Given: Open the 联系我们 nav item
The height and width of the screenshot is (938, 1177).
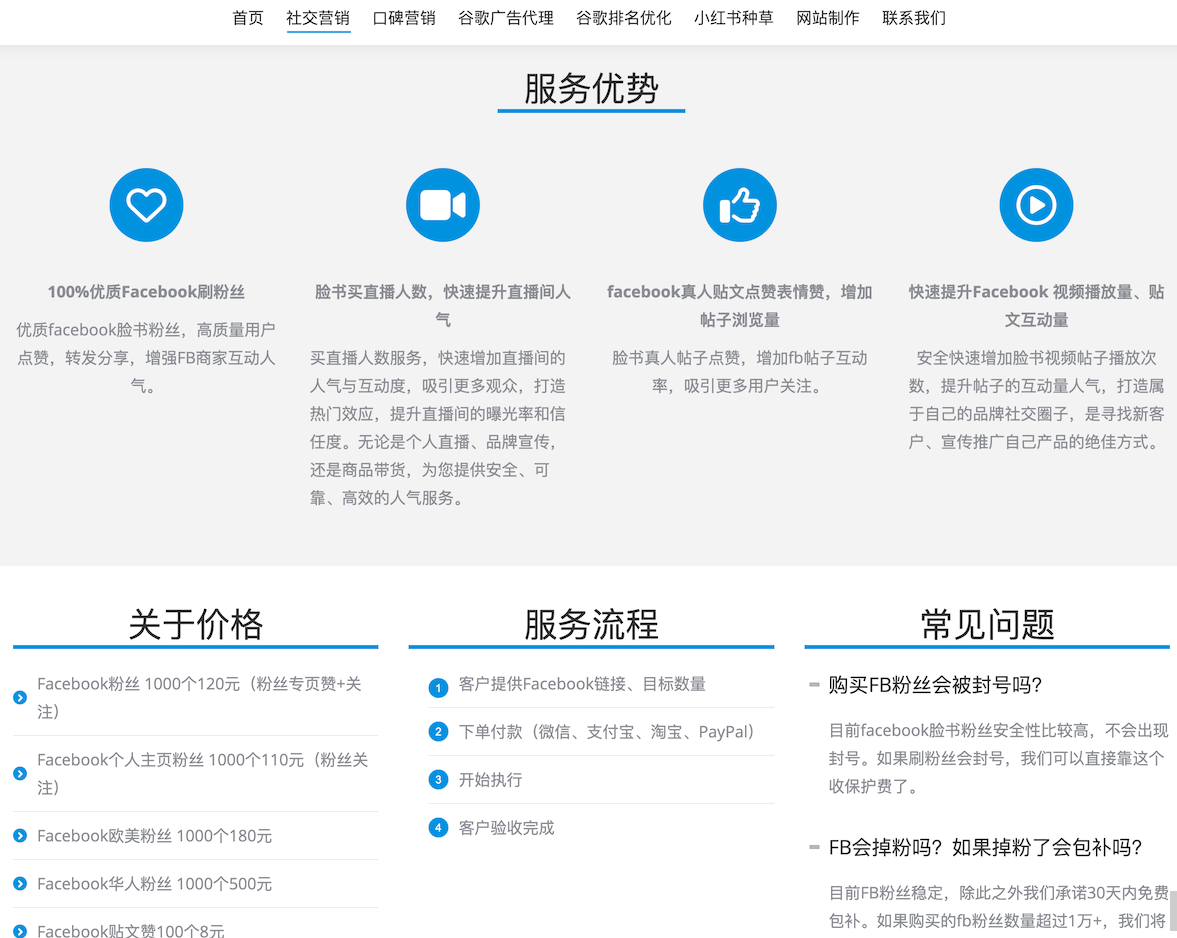Looking at the screenshot, I should click(914, 18).
